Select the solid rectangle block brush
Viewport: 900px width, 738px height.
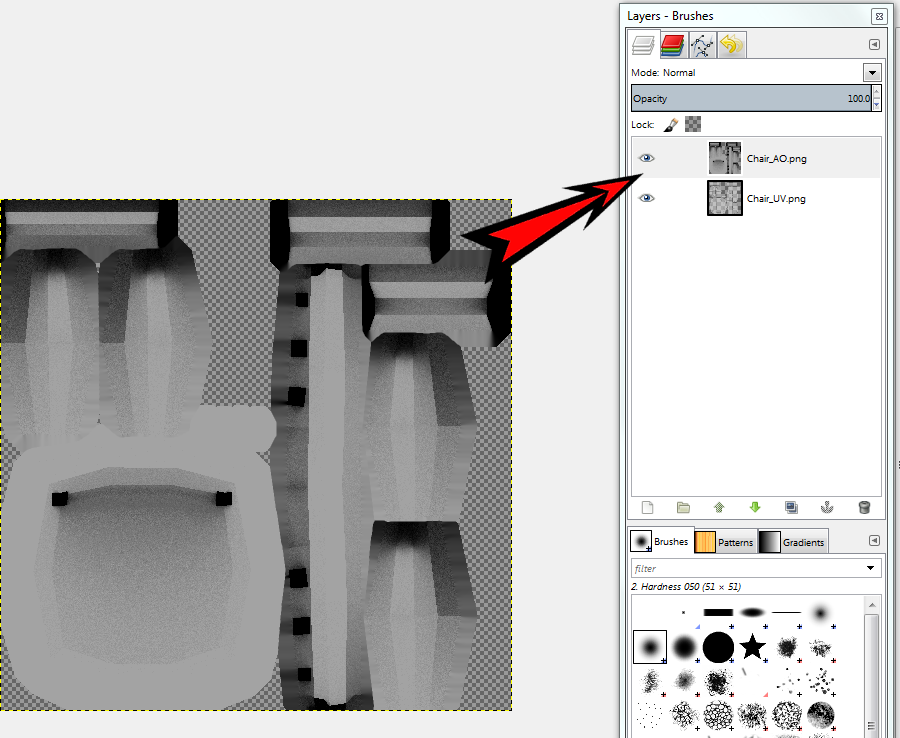719,612
